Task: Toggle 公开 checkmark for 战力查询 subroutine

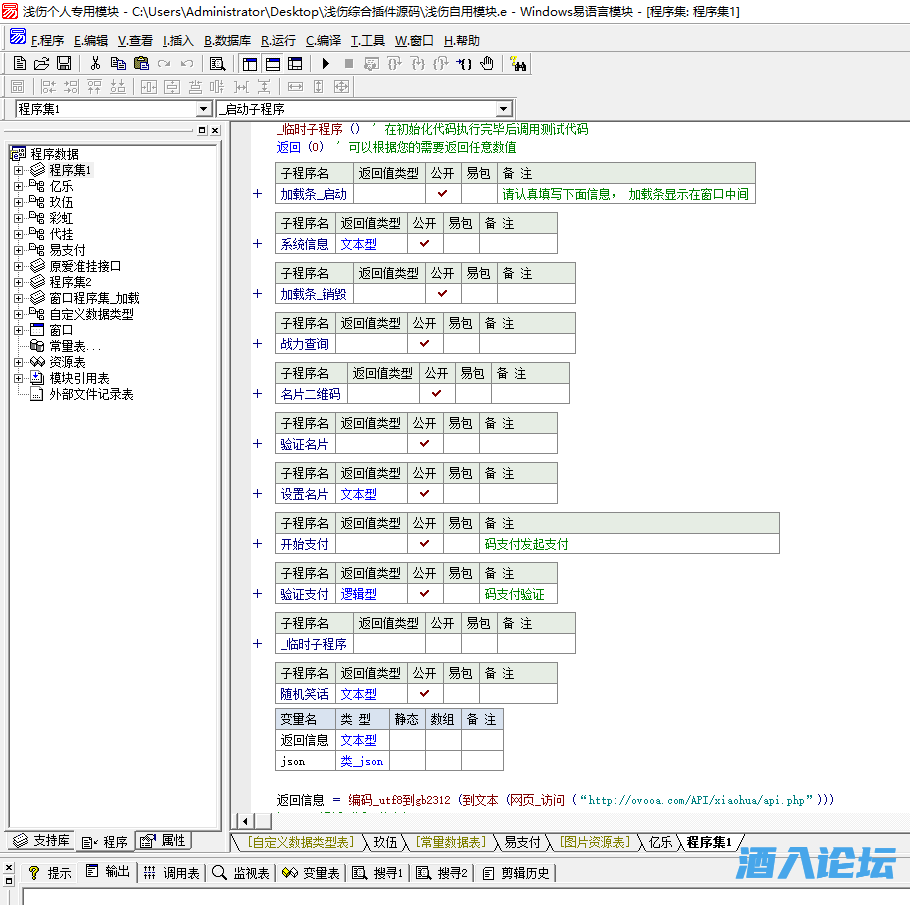Action: 424,343
